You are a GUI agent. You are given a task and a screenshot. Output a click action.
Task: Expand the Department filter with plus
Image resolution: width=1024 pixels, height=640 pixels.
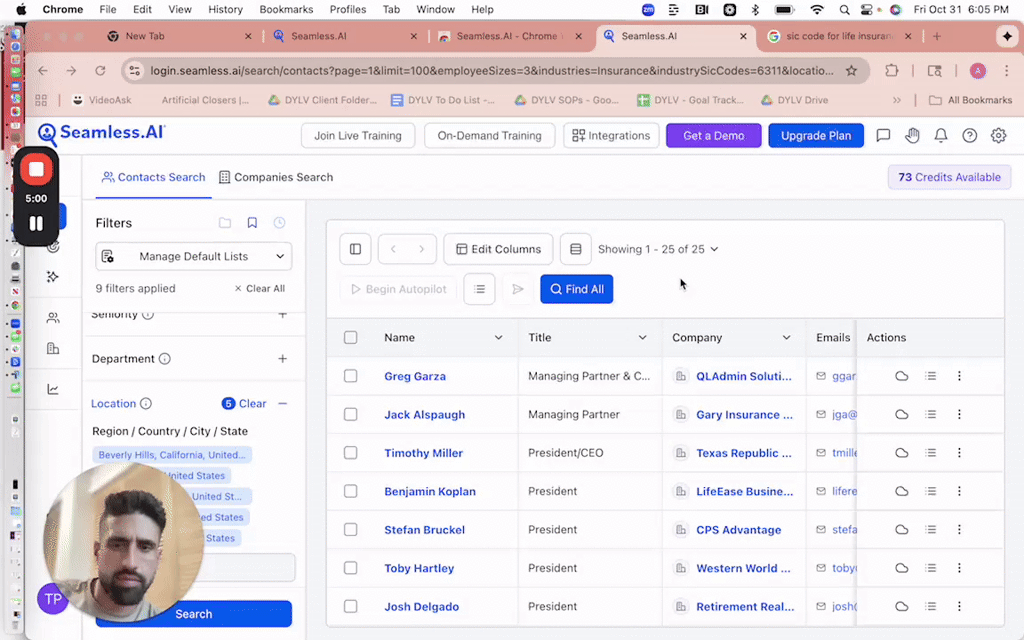coord(282,359)
